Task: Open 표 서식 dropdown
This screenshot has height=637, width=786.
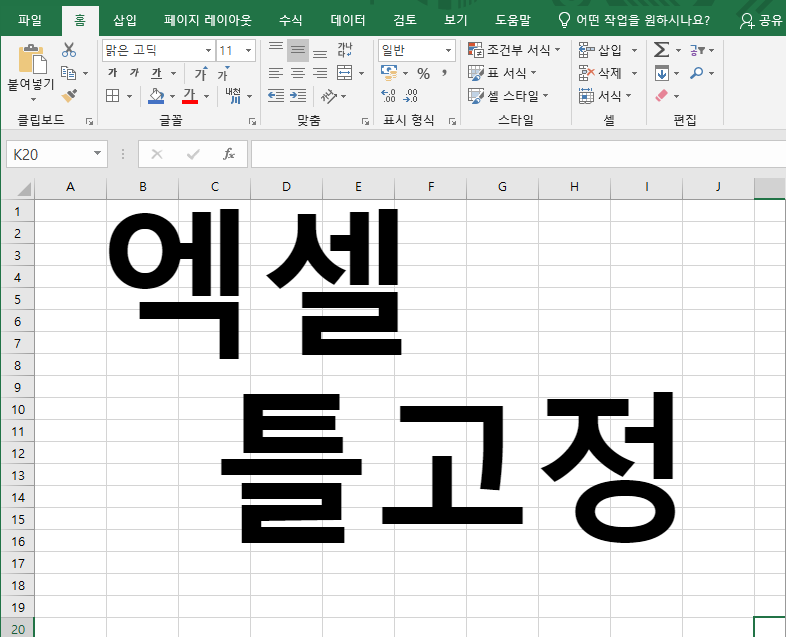Action: click(x=502, y=73)
